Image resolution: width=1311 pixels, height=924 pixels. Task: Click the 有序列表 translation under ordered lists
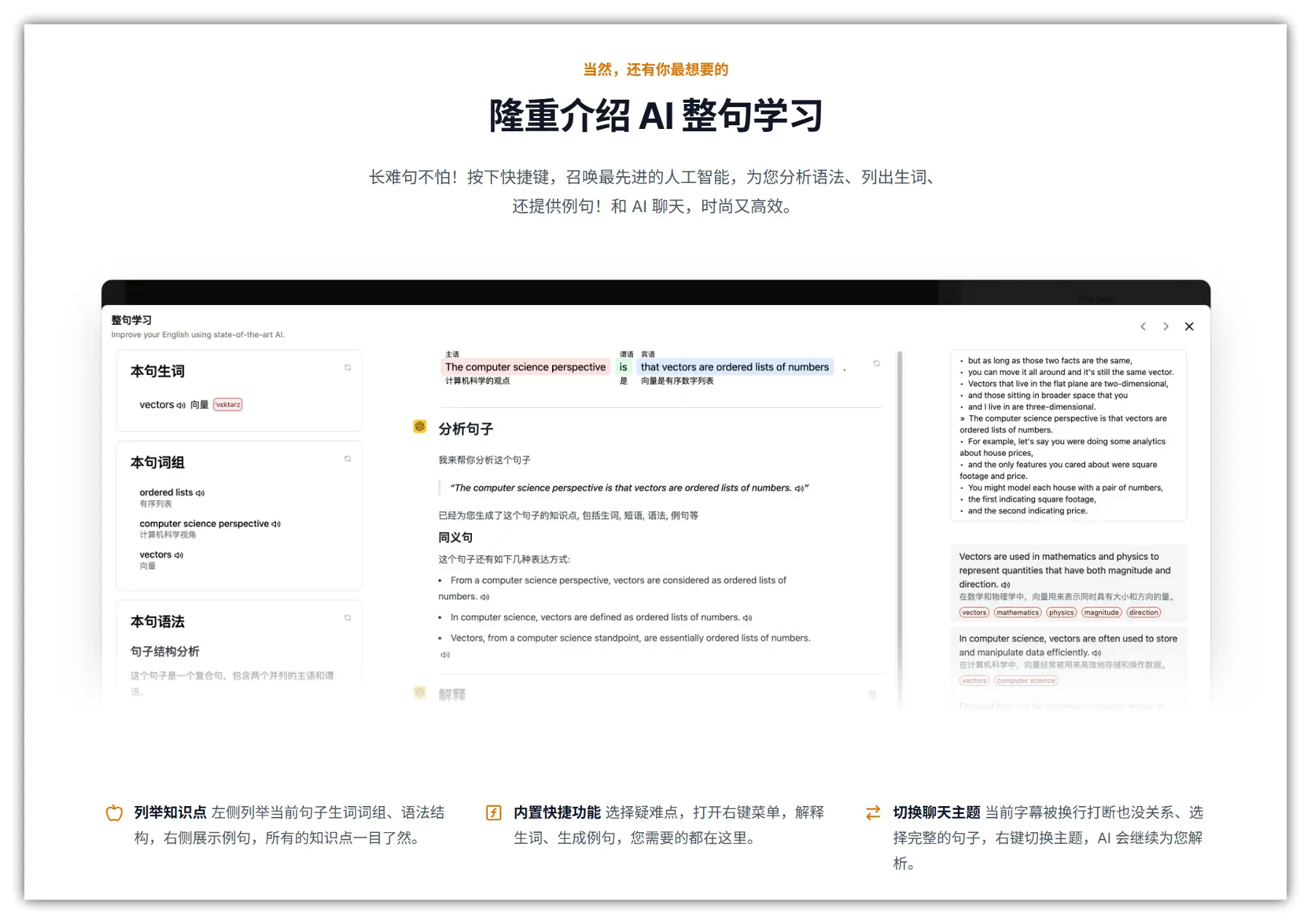(156, 504)
